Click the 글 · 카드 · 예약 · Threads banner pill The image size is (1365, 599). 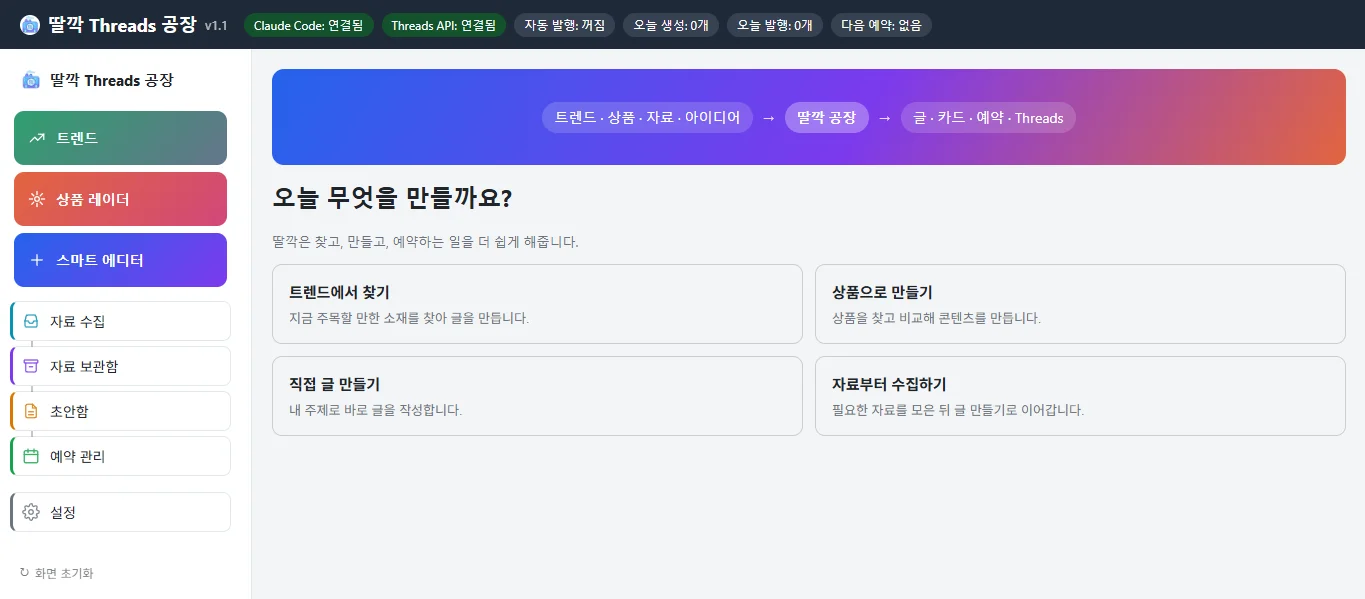[988, 117]
